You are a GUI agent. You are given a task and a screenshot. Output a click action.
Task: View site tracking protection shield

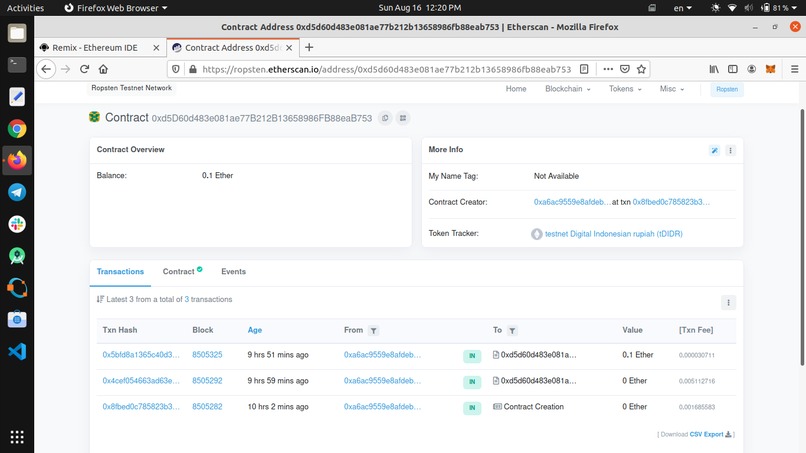176,69
